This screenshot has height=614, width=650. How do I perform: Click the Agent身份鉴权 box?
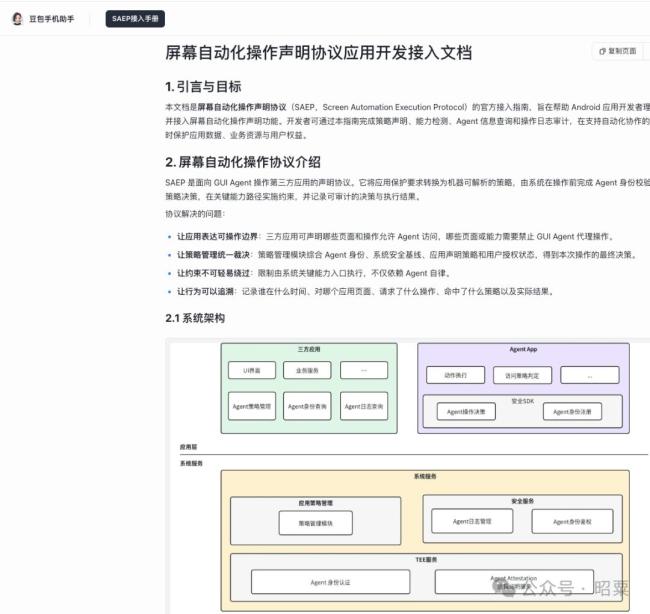tap(572, 521)
